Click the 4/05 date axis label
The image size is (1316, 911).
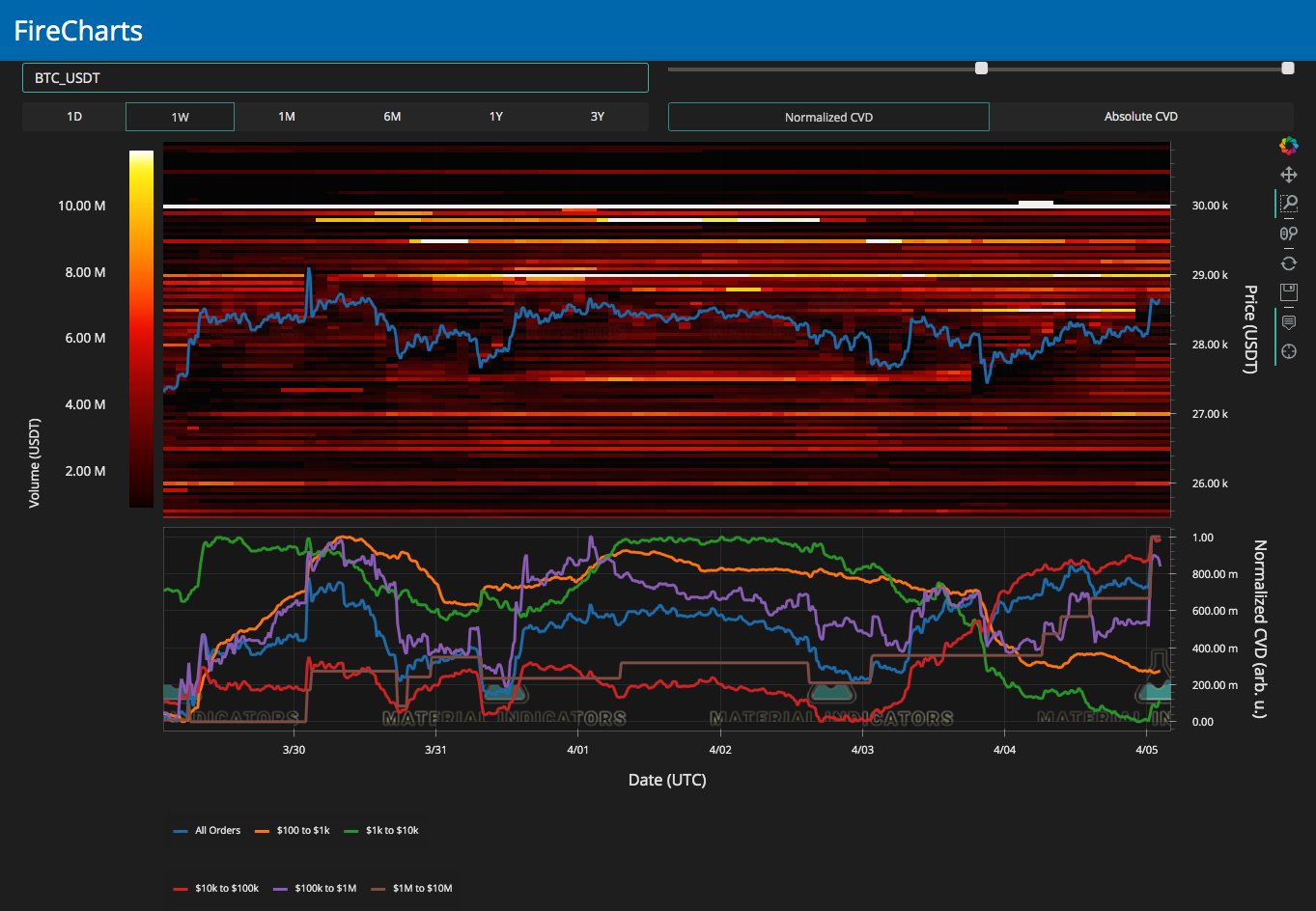[1146, 750]
